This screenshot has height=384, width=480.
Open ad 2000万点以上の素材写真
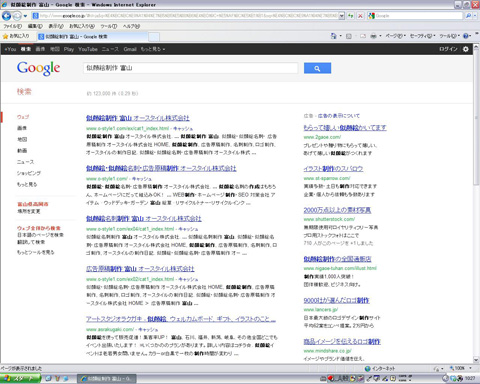337,210
